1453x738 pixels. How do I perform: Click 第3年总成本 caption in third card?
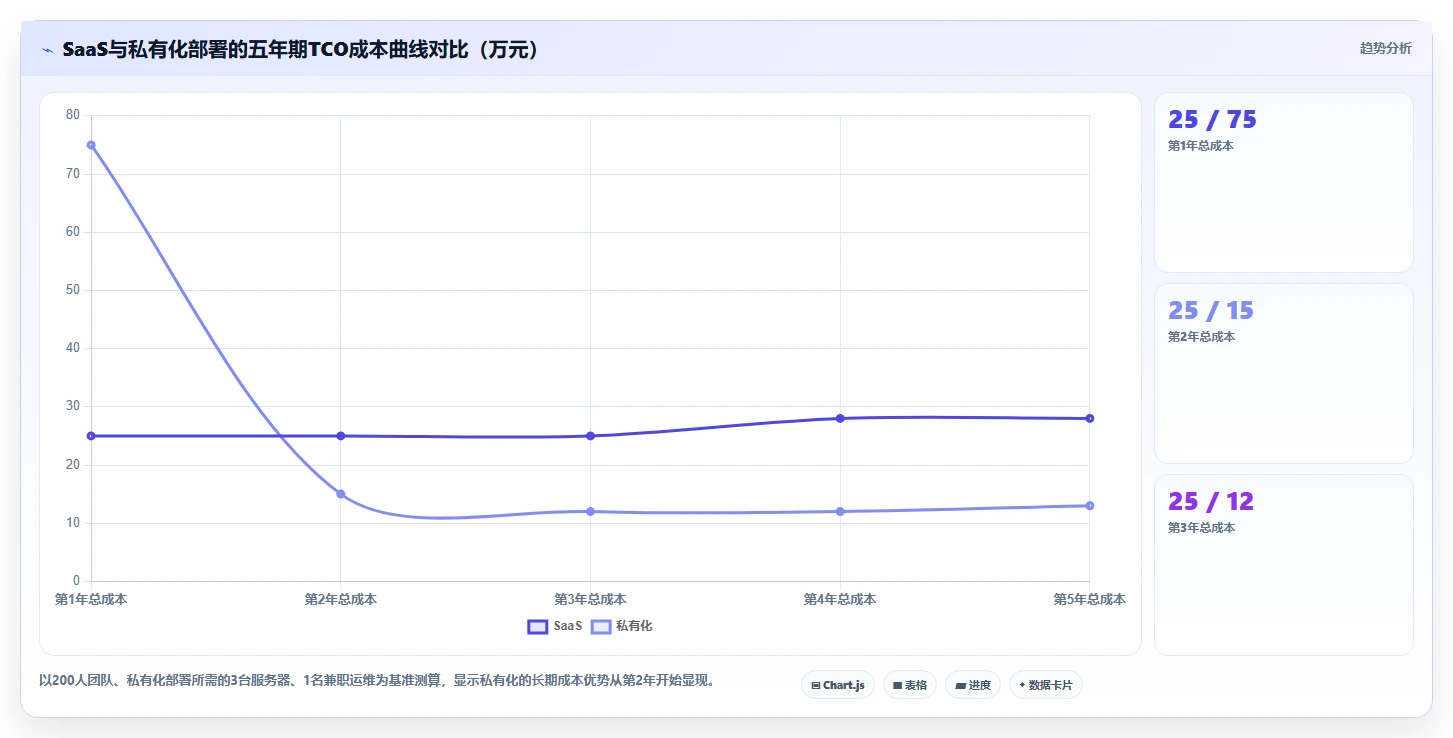pos(1201,528)
